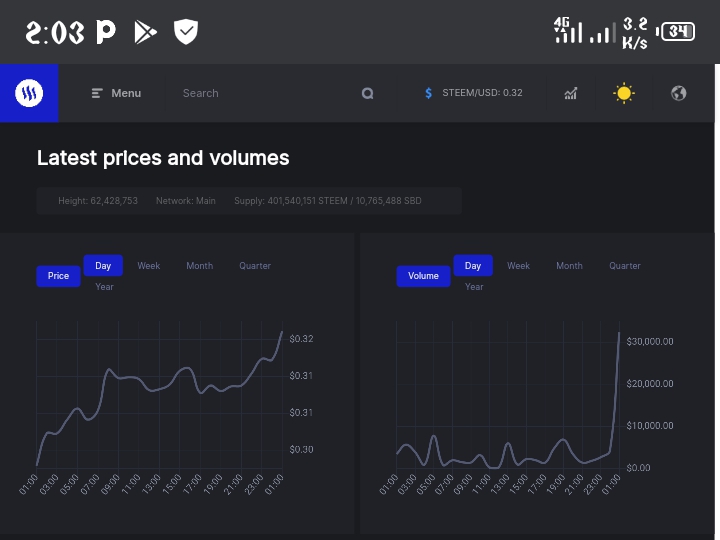Screen dimensions: 720x540
Task: Select Quarter range for Price chart
Action: [x=255, y=266]
